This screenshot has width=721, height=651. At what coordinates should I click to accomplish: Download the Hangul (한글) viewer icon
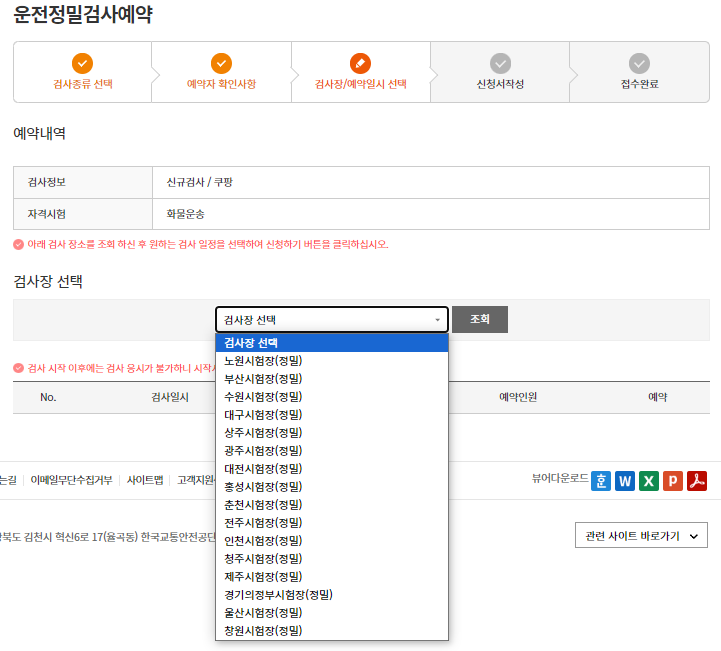click(601, 481)
